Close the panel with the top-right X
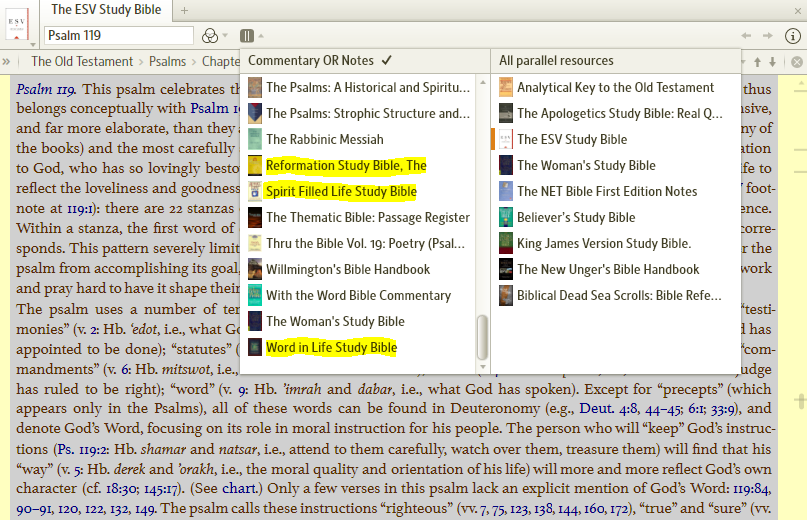The height and width of the screenshot is (520, 807). (797, 10)
